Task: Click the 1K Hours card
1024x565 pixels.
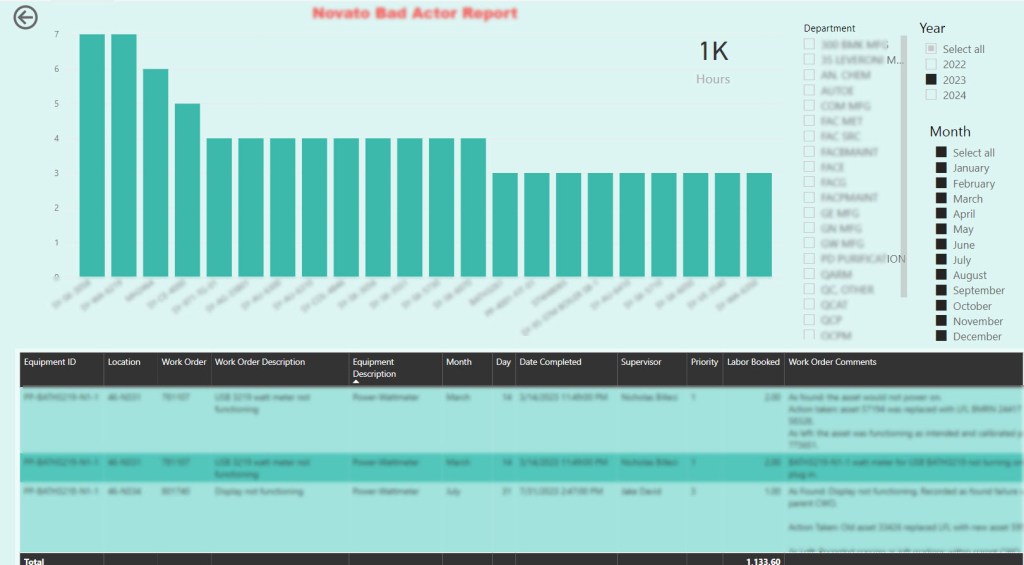Action: pos(713,62)
